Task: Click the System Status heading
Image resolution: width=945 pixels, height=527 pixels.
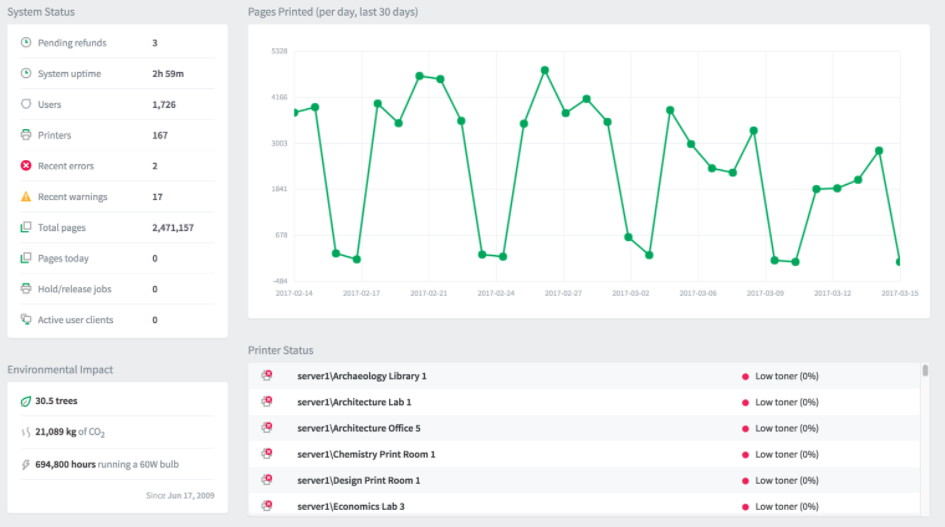Action: click(x=41, y=11)
